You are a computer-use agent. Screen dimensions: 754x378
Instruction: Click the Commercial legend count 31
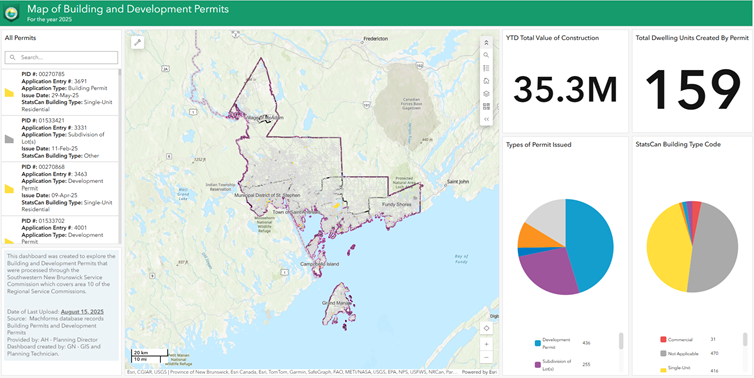coord(713,340)
